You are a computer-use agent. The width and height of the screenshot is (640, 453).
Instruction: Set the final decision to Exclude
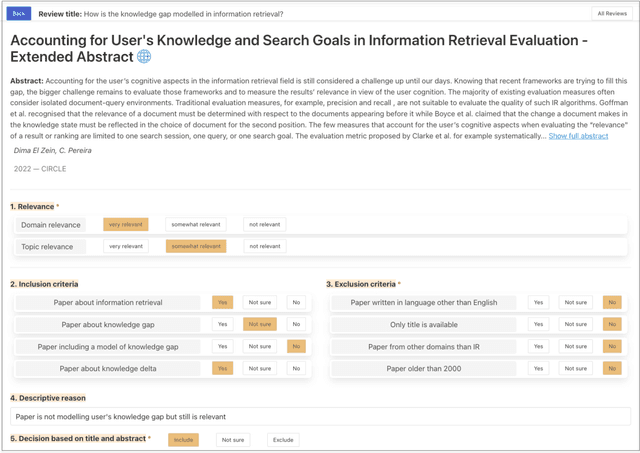[282, 439]
